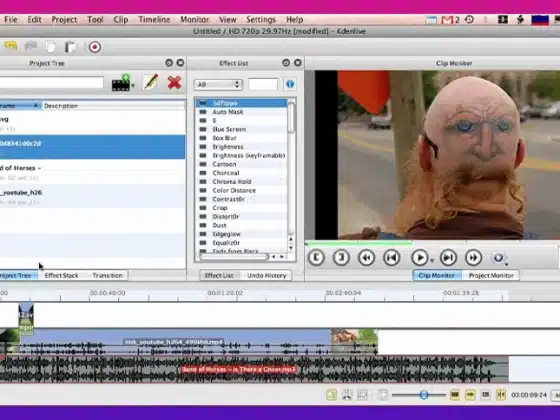Image resolution: width=560 pixels, height=420 pixels.
Task: Open the Gmail icon in the Mac menu bar
Action: click(x=447, y=20)
